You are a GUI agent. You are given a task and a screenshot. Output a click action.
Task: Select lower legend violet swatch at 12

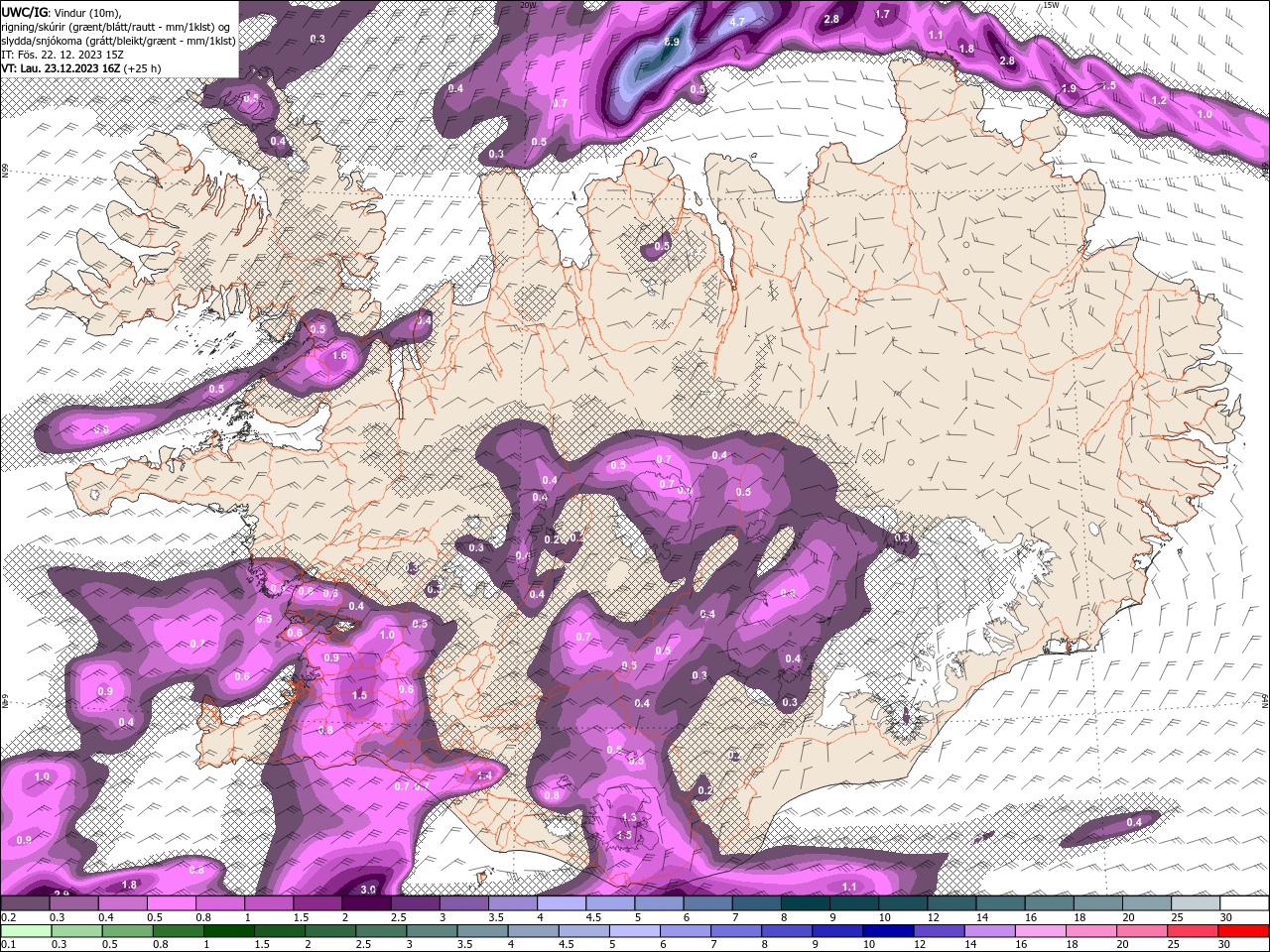pyautogui.click(x=940, y=931)
